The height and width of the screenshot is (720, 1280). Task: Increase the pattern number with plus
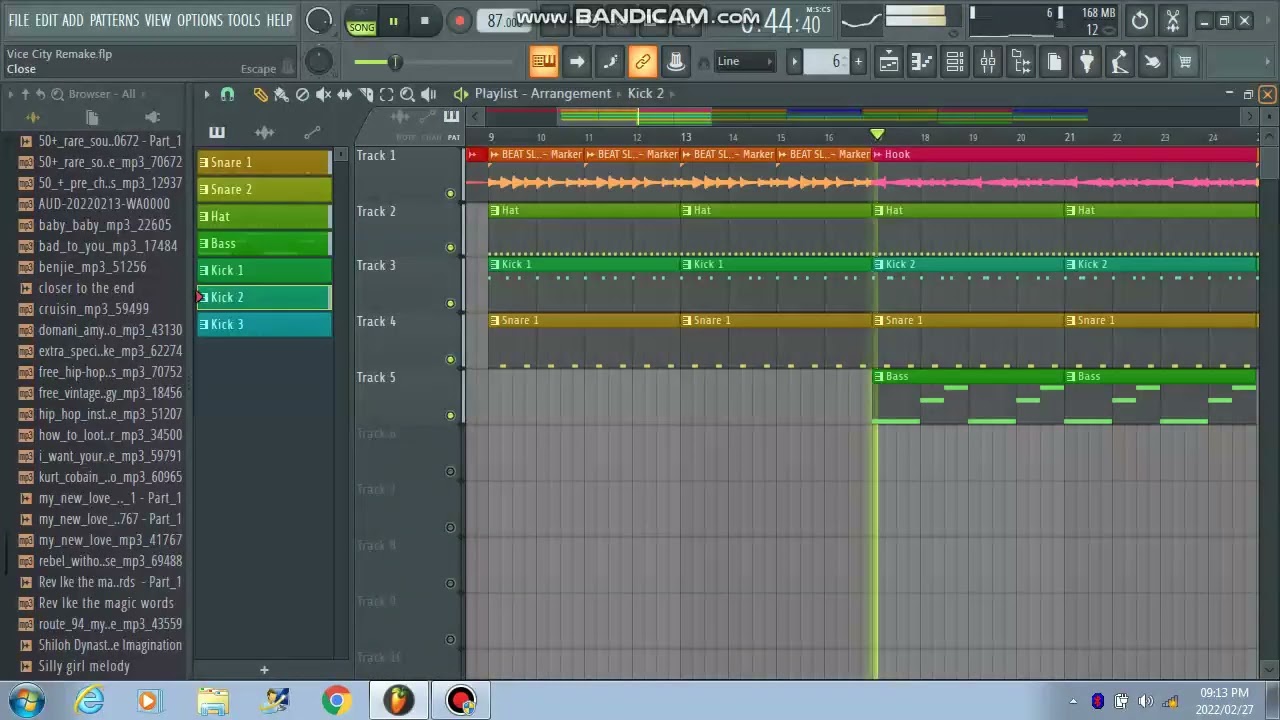[858, 62]
